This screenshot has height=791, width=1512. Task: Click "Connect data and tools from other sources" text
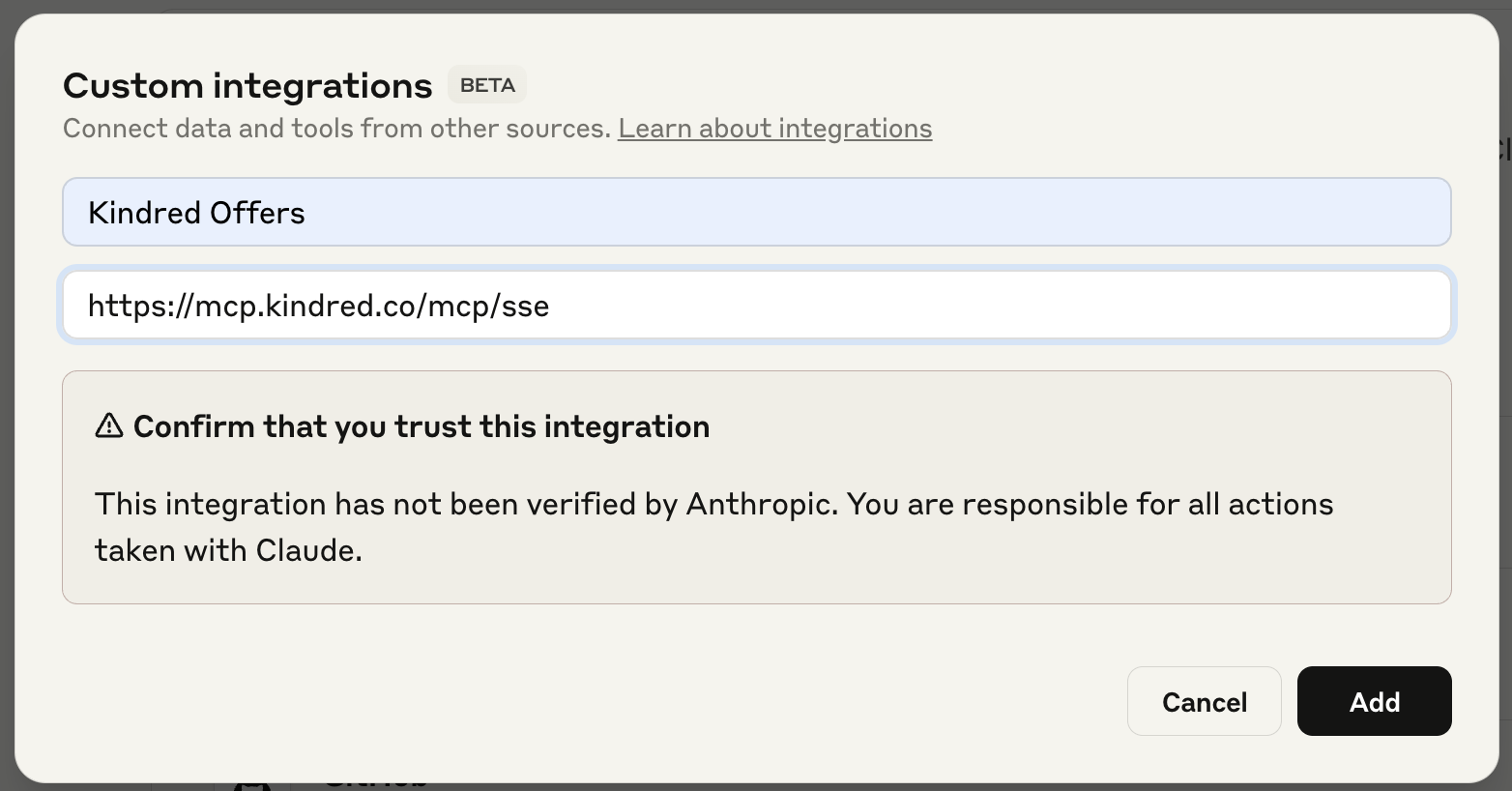tap(337, 129)
